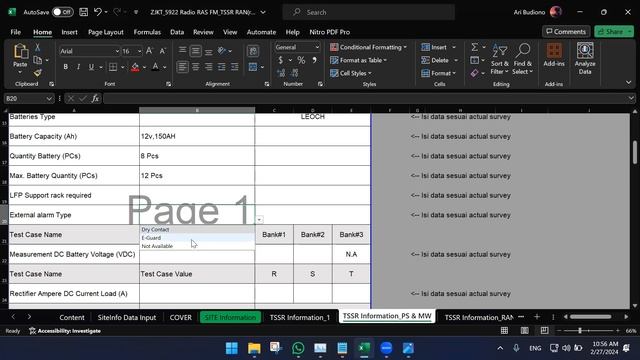Collapse the ribbon with the chevron
Screen dimensions: 640x360
click(x=629, y=82)
